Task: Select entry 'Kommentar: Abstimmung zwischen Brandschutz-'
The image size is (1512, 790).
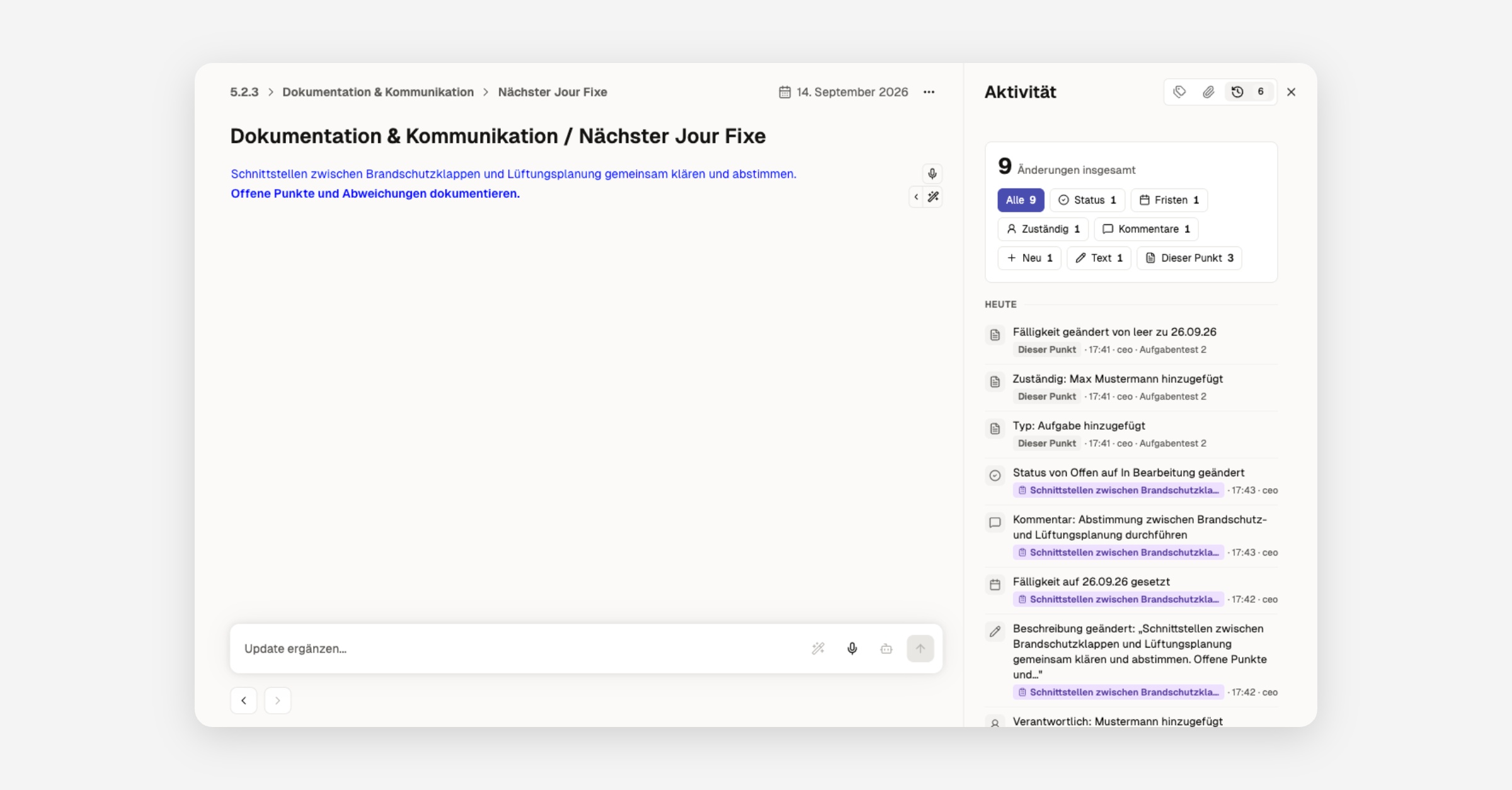Action: tap(1140, 527)
